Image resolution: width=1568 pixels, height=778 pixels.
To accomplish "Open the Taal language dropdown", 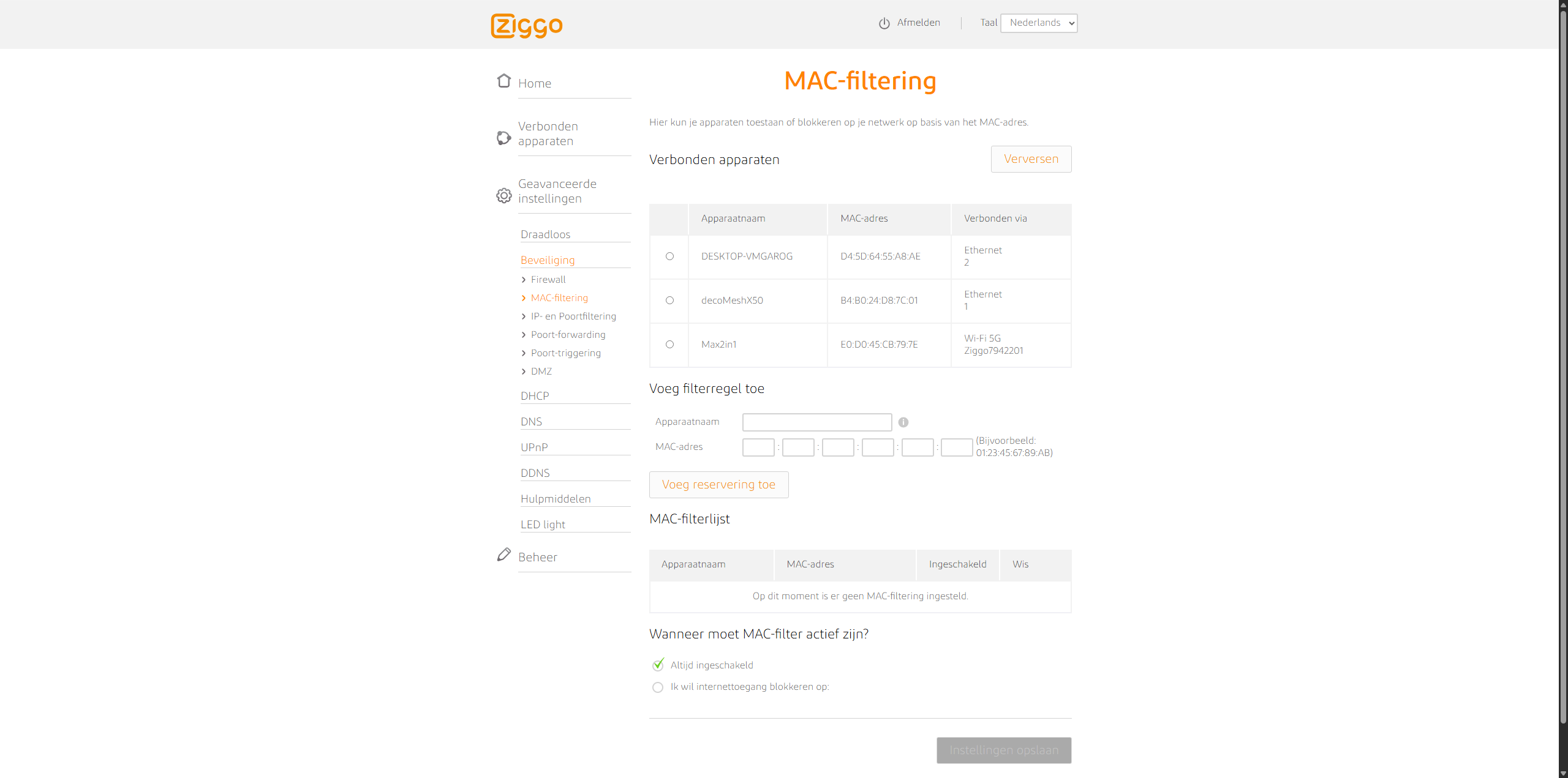I will [x=1038, y=23].
